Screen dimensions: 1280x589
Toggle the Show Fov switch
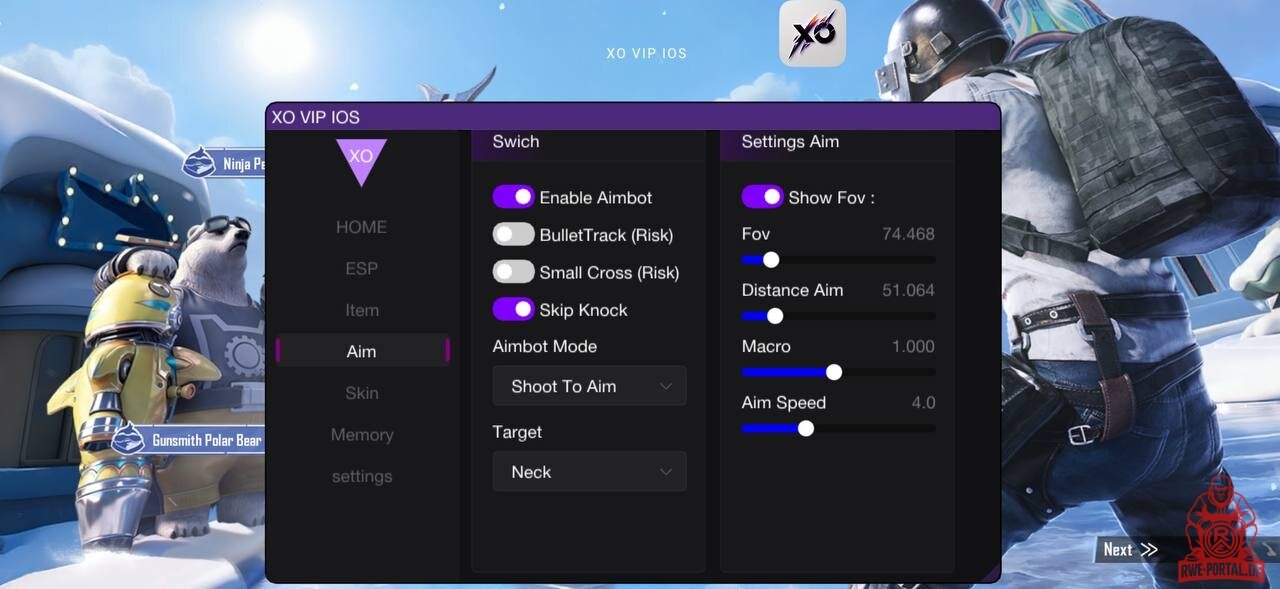(762, 197)
